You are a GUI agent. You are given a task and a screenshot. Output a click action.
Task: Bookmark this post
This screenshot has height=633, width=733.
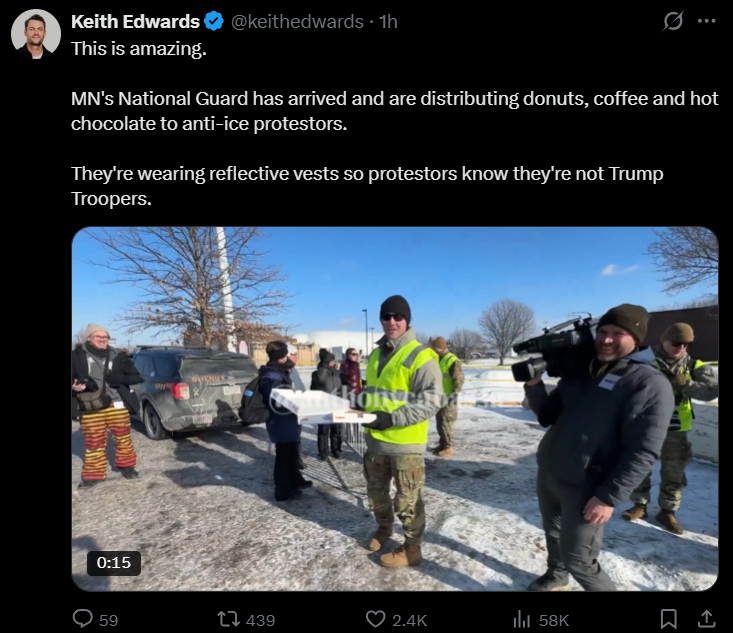[668, 619]
